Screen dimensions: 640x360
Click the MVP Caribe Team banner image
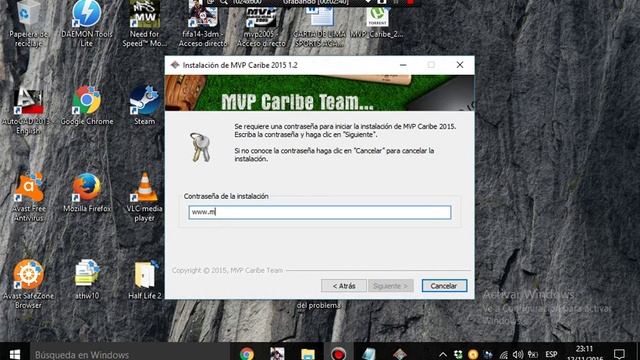pos(320,93)
